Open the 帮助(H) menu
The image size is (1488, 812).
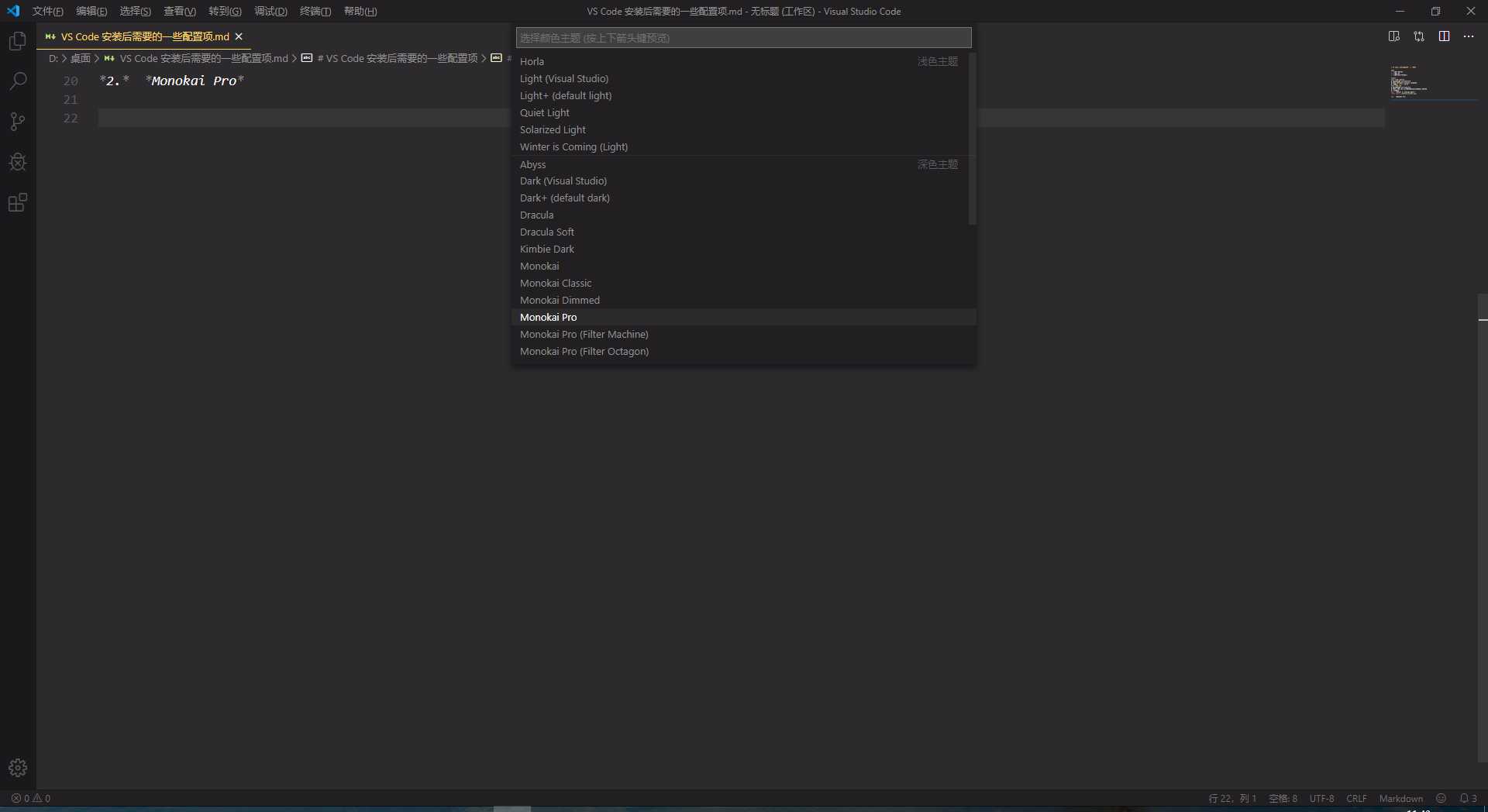360,11
